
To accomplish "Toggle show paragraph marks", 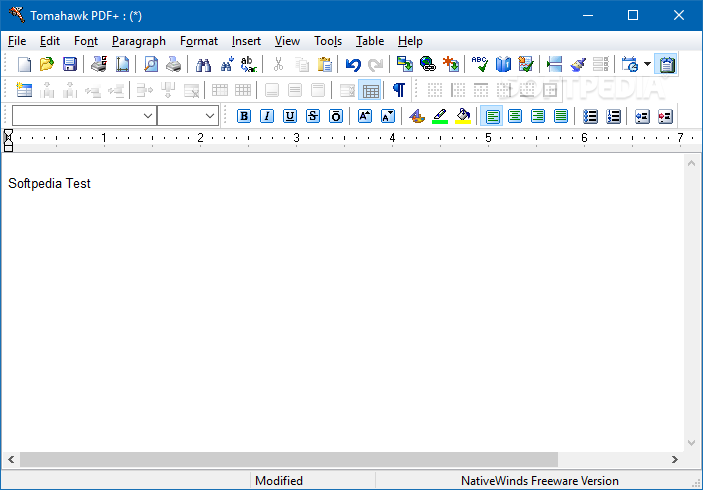I will pos(399,90).
